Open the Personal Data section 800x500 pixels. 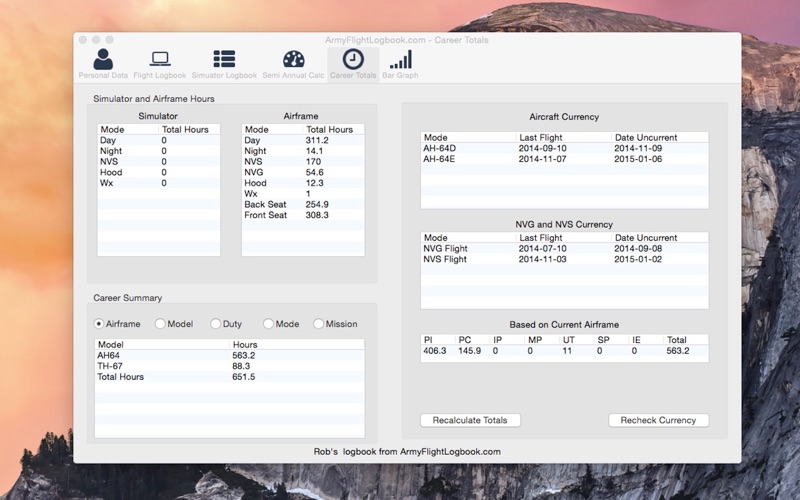[x=103, y=64]
